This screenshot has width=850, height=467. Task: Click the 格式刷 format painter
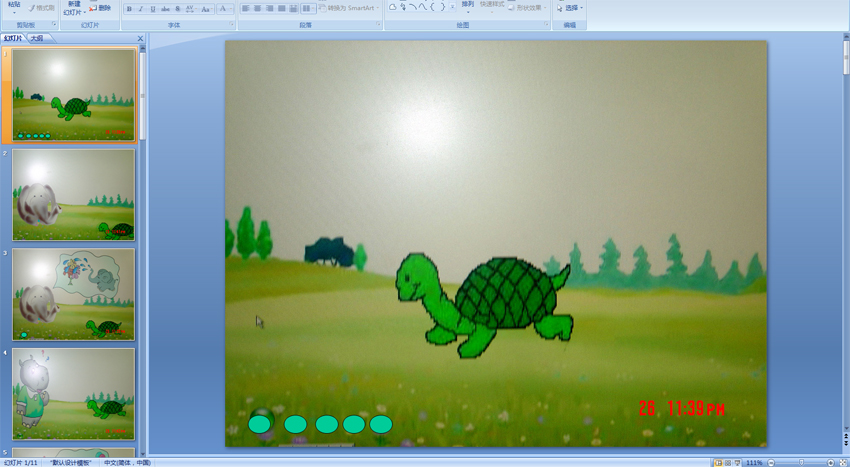tap(41, 8)
